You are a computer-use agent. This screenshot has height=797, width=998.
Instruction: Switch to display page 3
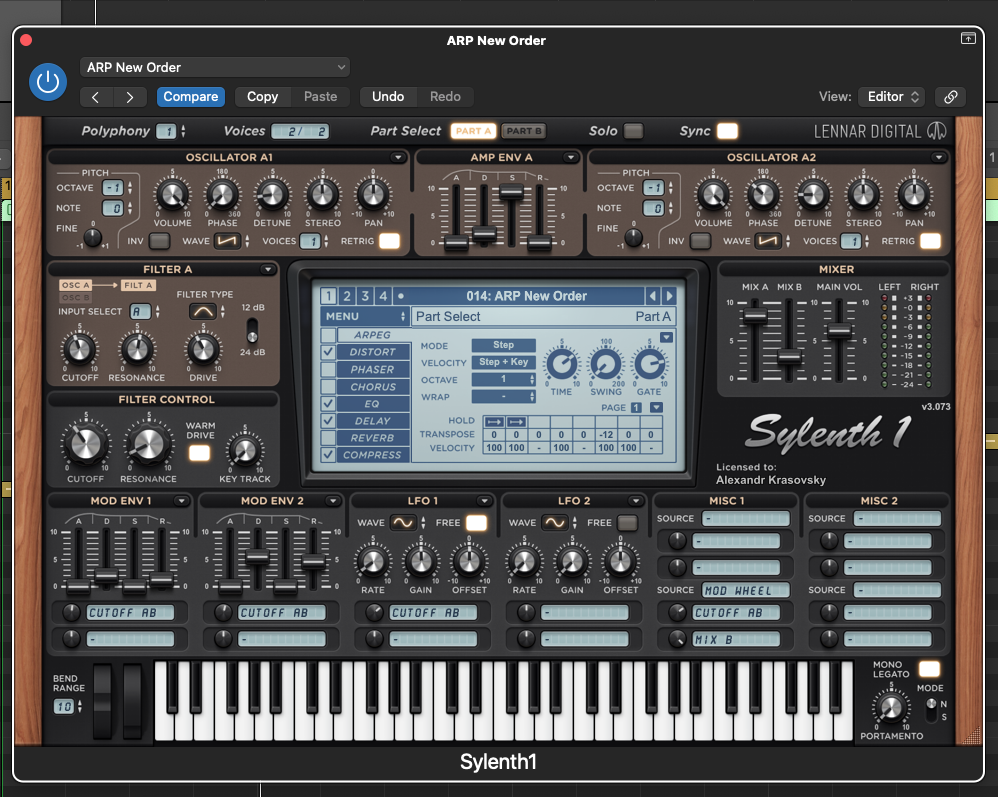click(365, 296)
